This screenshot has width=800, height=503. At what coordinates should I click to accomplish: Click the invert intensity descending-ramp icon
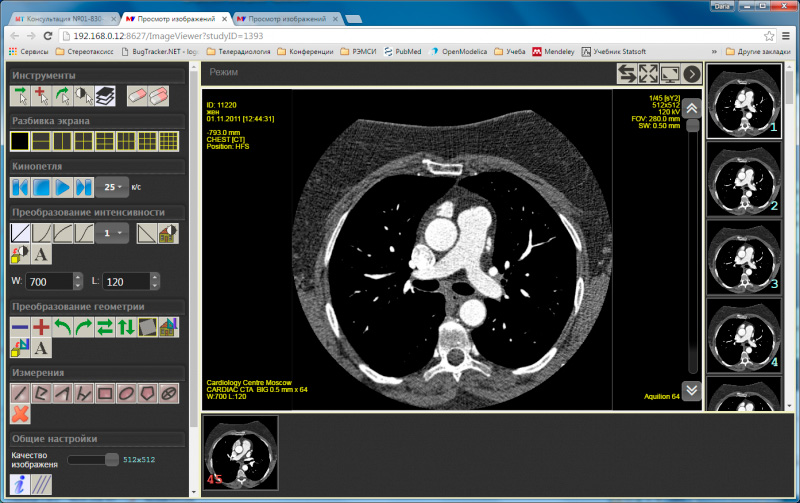pos(147,233)
